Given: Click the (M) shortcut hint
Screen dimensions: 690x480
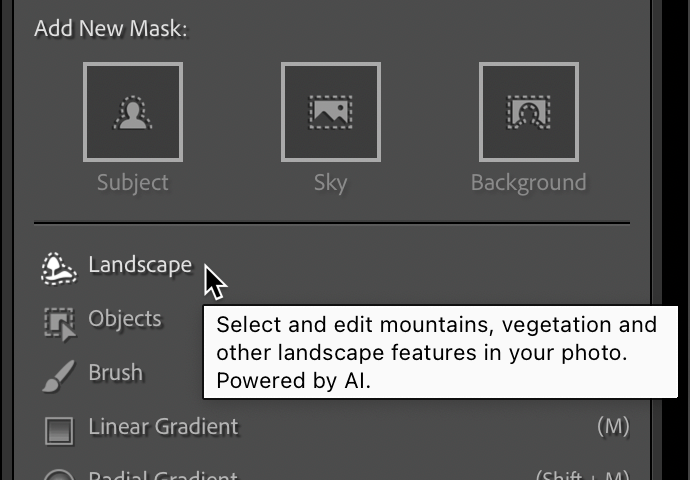Looking at the screenshot, I should 613,427.
